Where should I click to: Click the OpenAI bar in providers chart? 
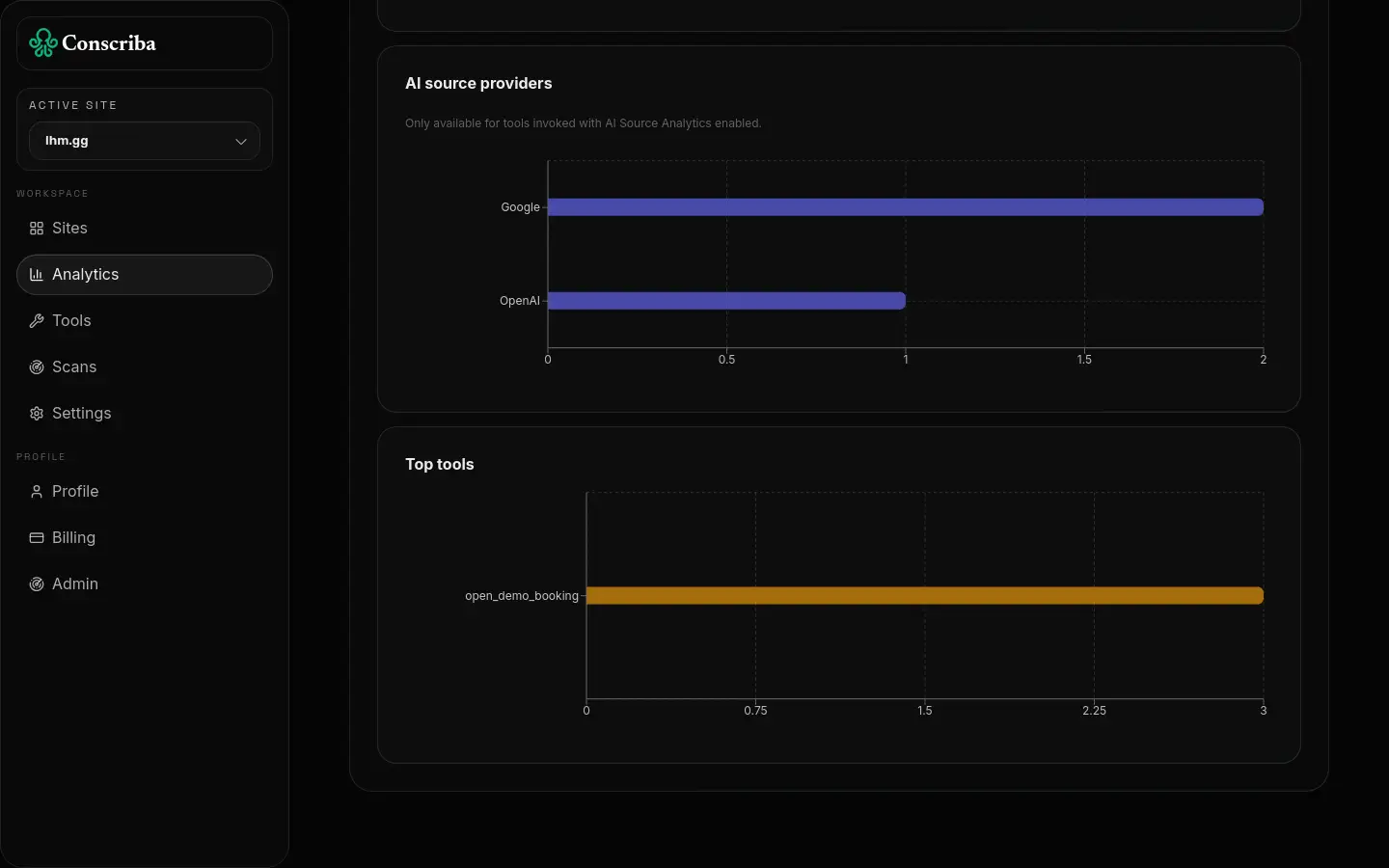pyautogui.click(x=726, y=301)
